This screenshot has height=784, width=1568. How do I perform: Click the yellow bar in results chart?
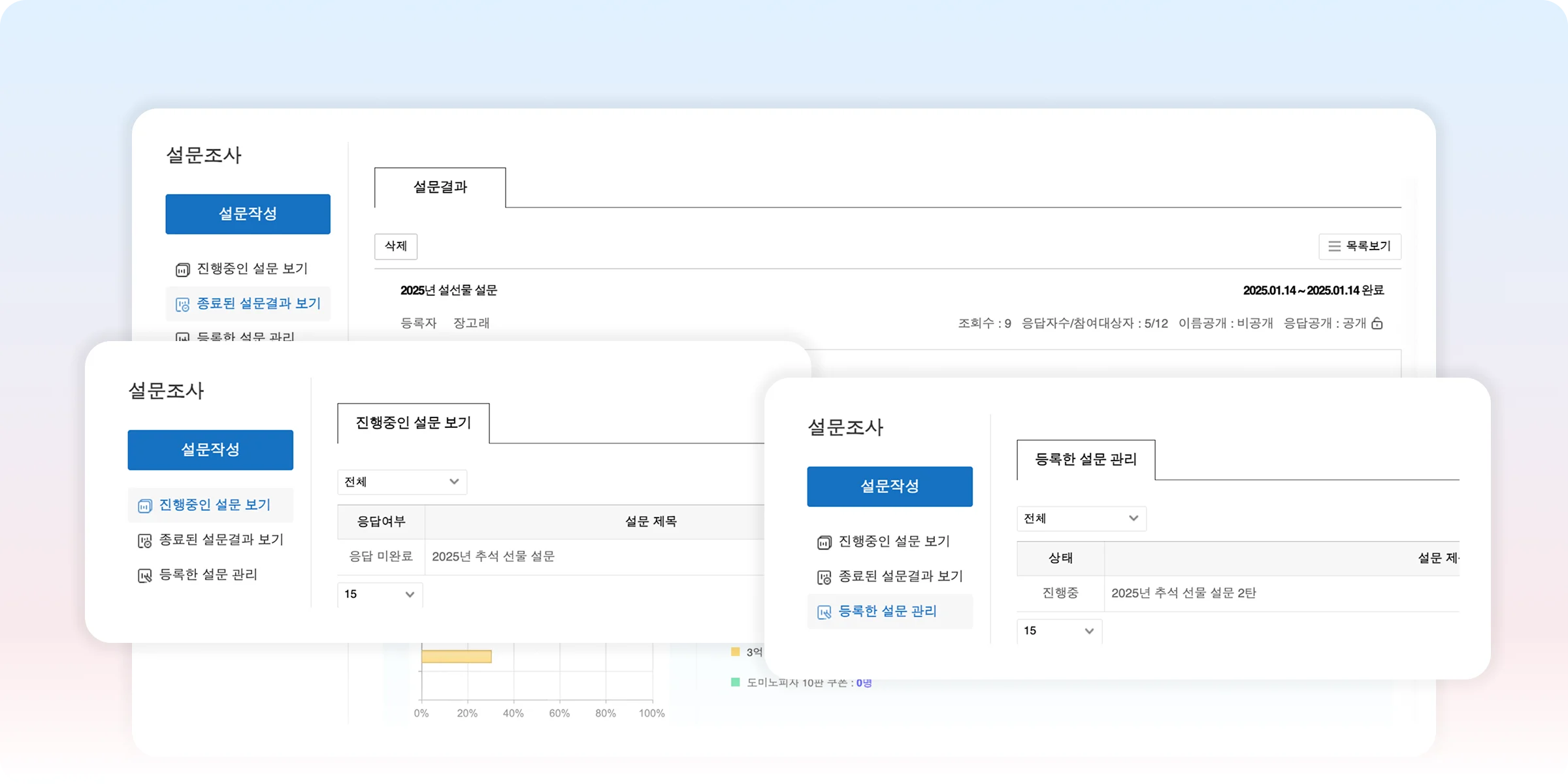click(456, 657)
